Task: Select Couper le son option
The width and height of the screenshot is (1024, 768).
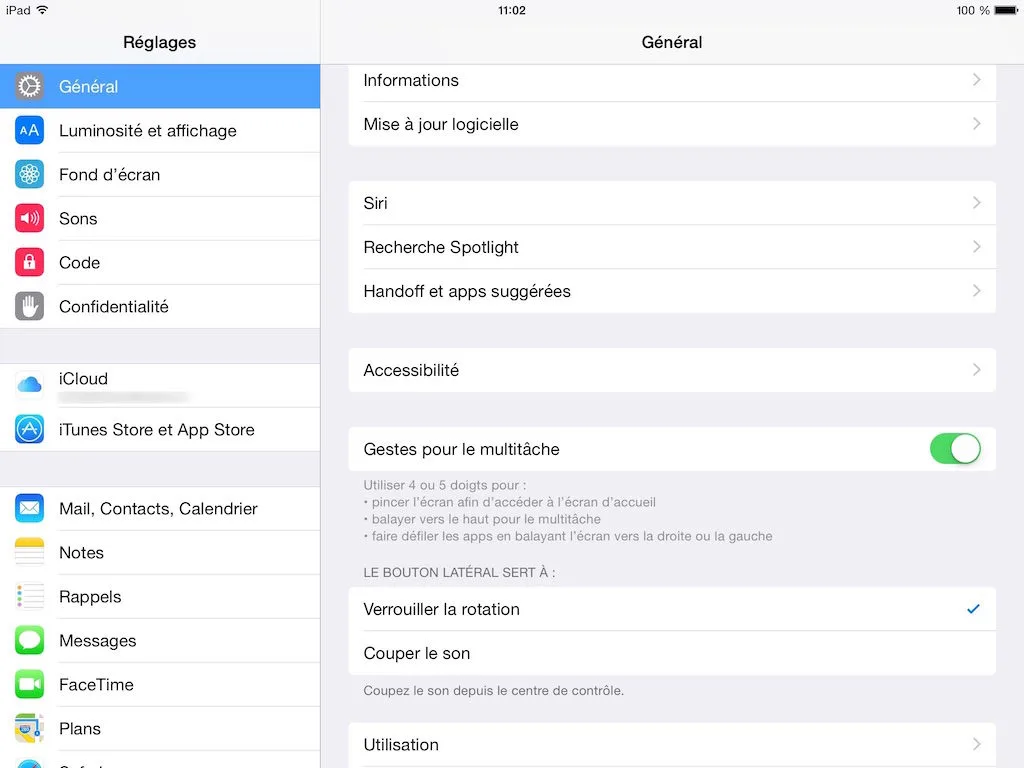Action: point(672,653)
